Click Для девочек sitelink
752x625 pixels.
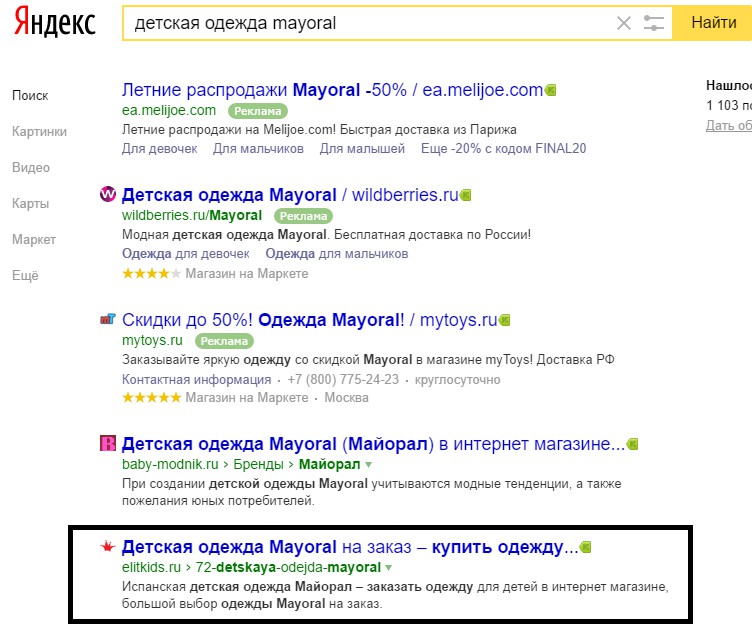[x=159, y=149]
